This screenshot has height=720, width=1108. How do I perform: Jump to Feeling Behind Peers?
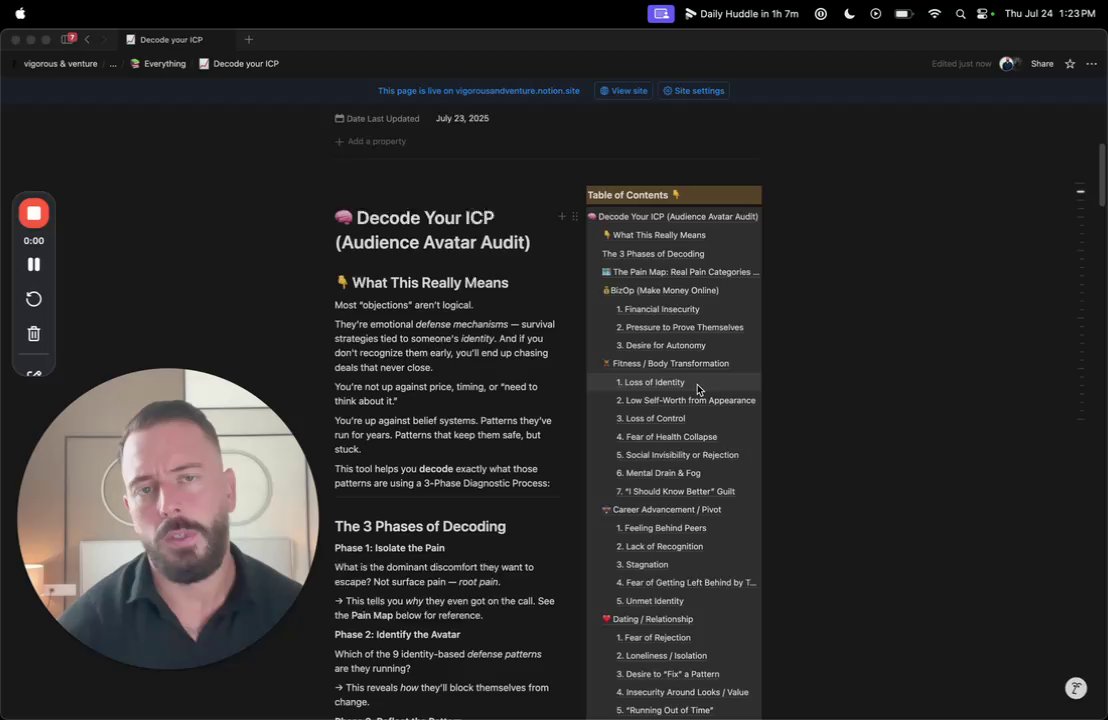coord(661,528)
